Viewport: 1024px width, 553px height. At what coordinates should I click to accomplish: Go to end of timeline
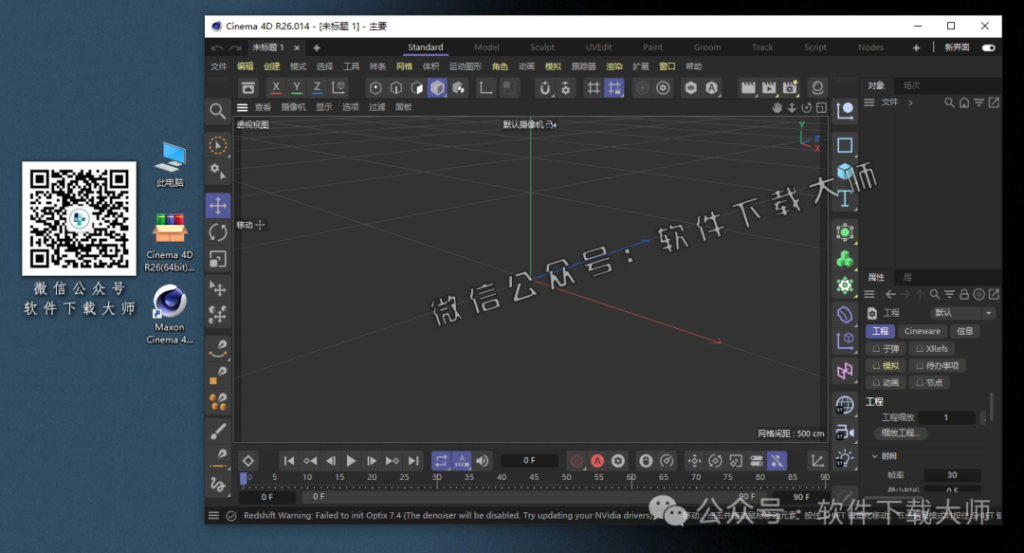(x=413, y=461)
